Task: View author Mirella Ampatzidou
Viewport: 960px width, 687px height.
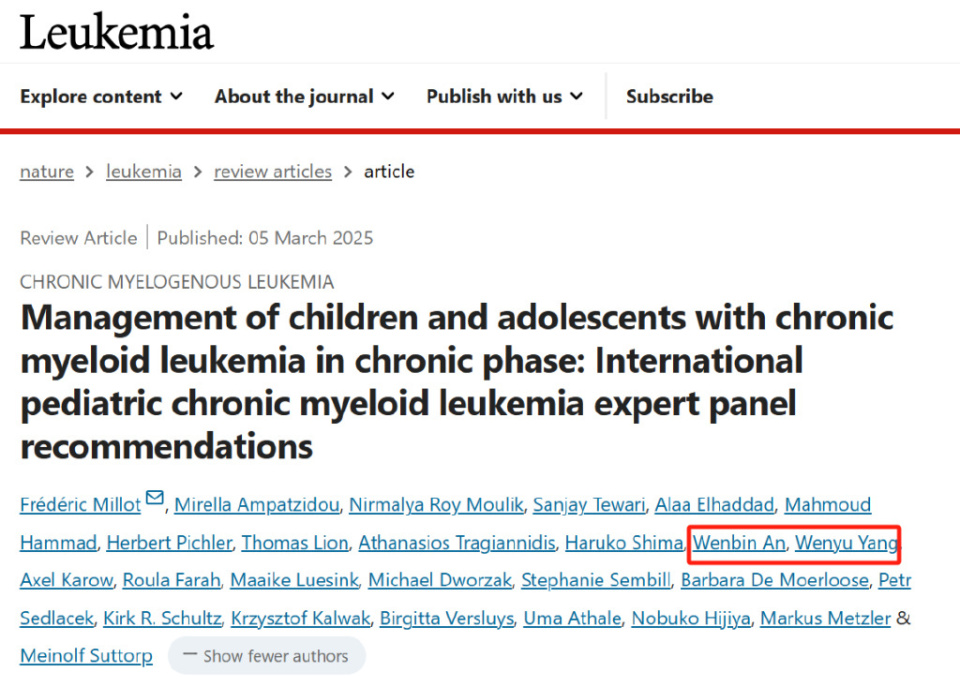Action: [256, 505]
